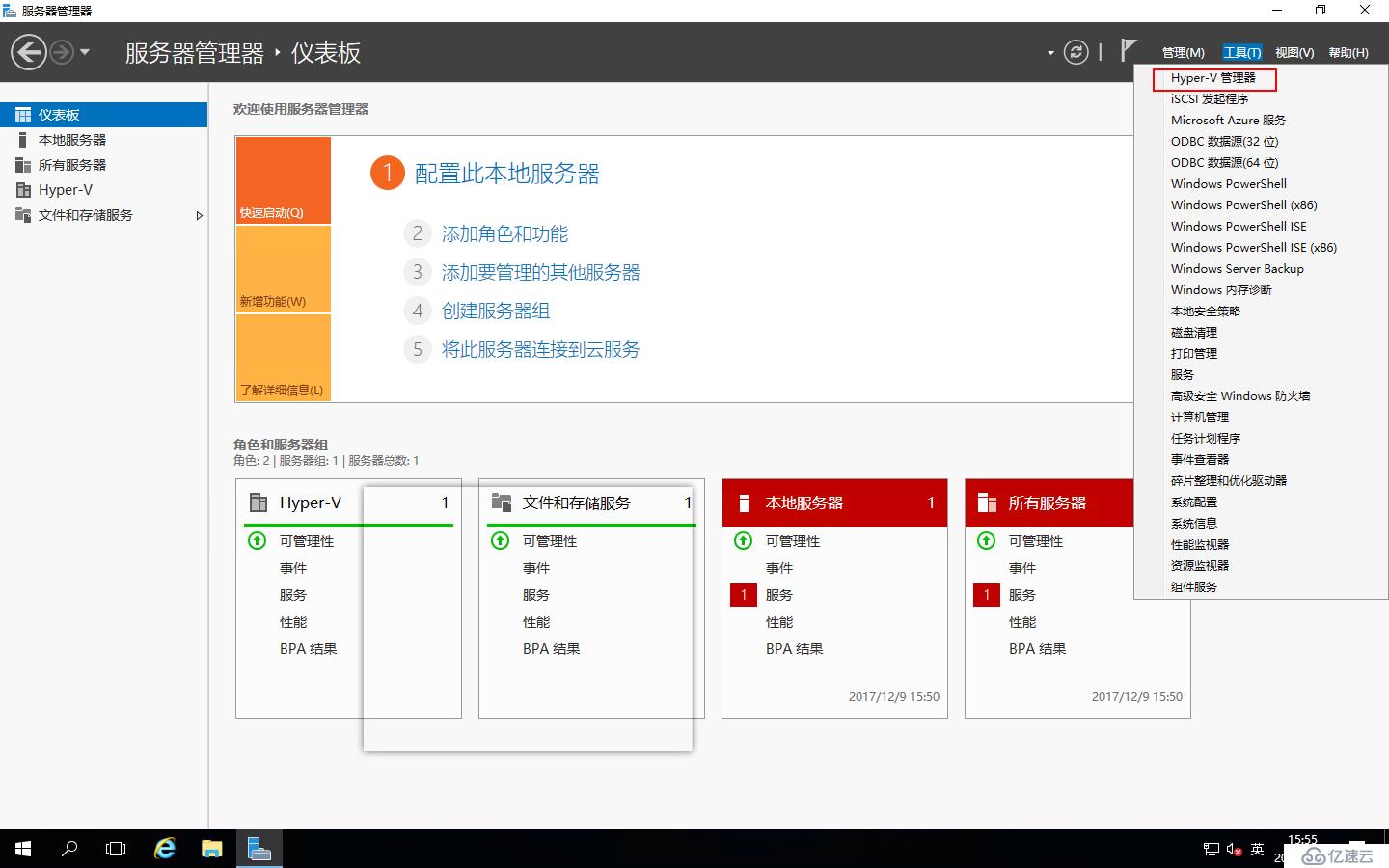Screen dimensions: 1389x868
Task: Choose Microsoft Azure 服务 menu entry
Action: (x=1228, y=121)
